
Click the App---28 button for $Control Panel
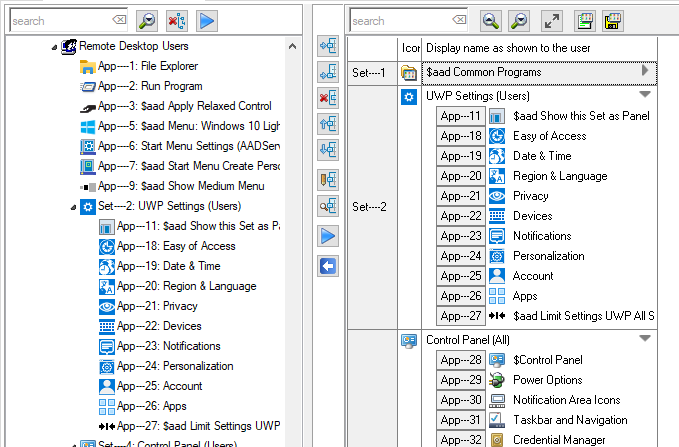461,360
